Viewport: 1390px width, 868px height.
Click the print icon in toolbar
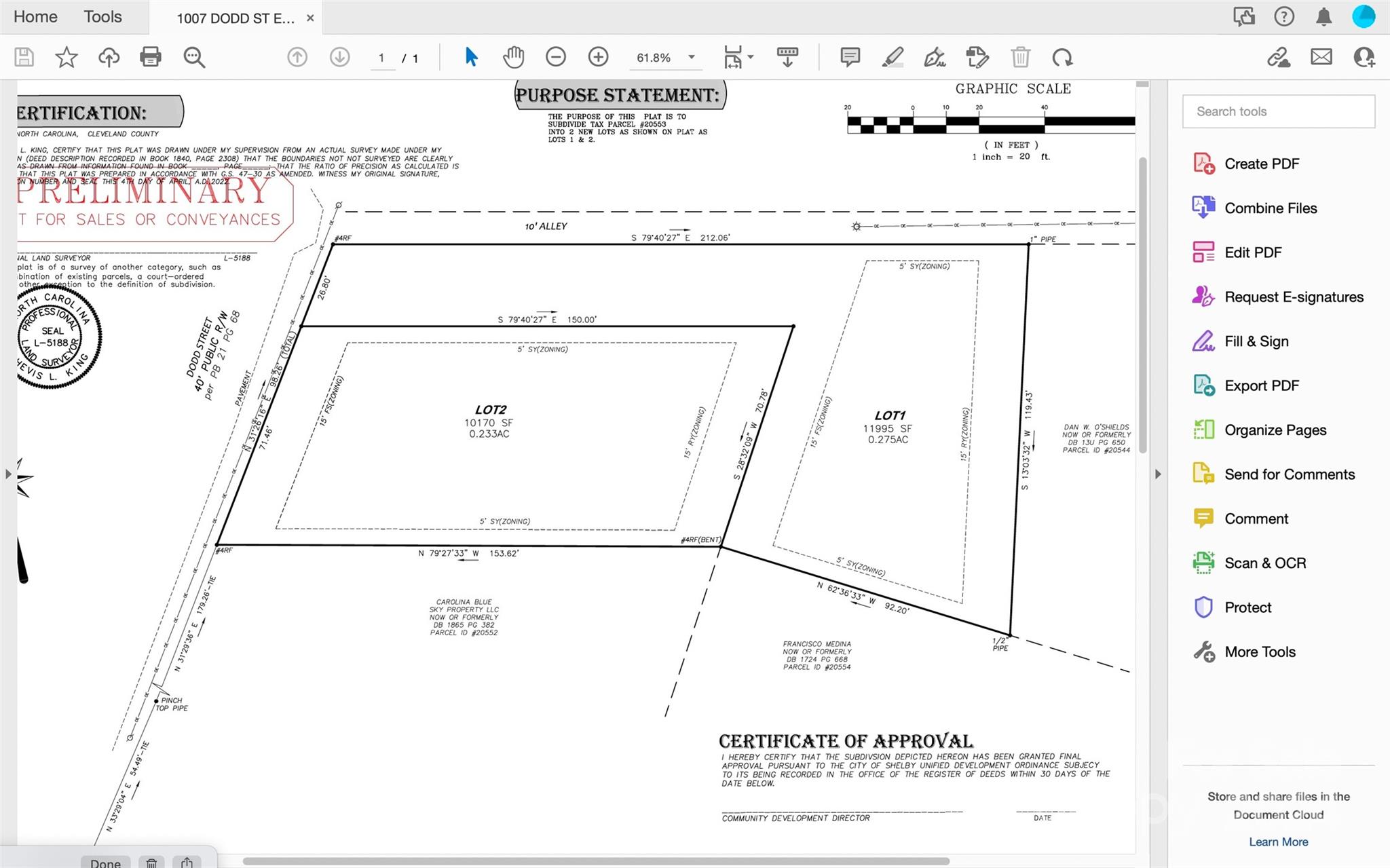[150, 57]
